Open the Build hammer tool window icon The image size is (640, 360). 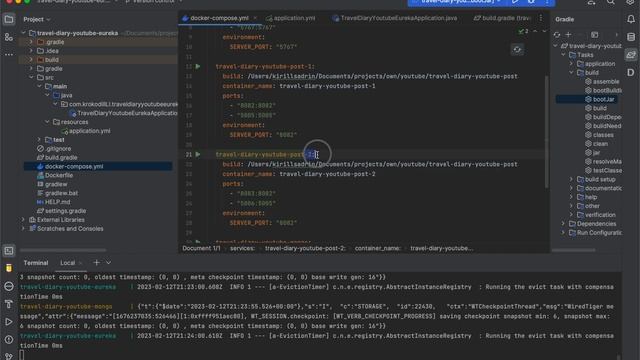click(9, 304)
